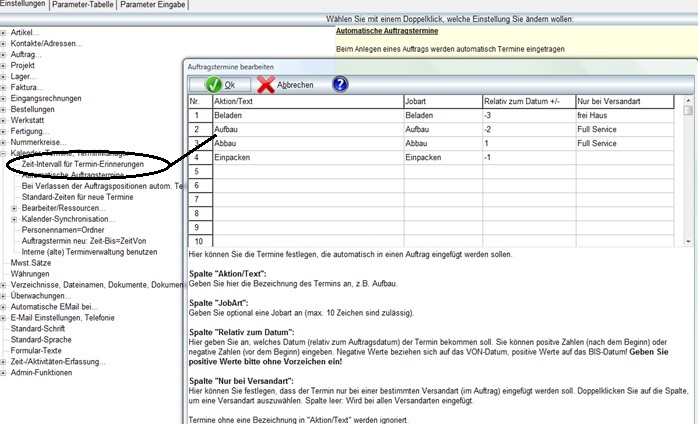Click the -1 cell in Einpacken row
Screen dimensions: 698x424
click(x=529, y=157)
